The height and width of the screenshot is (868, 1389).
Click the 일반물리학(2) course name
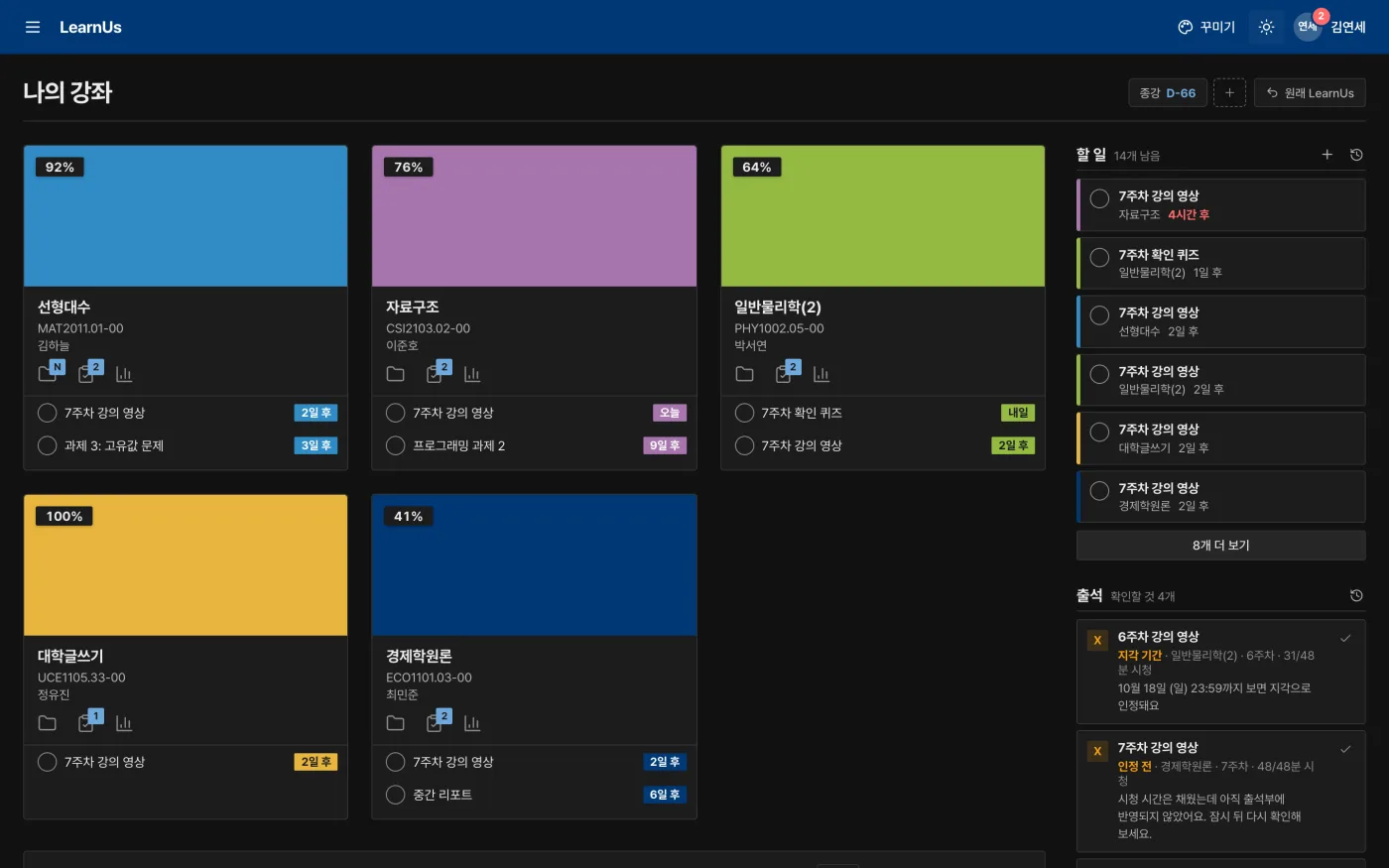778,308
